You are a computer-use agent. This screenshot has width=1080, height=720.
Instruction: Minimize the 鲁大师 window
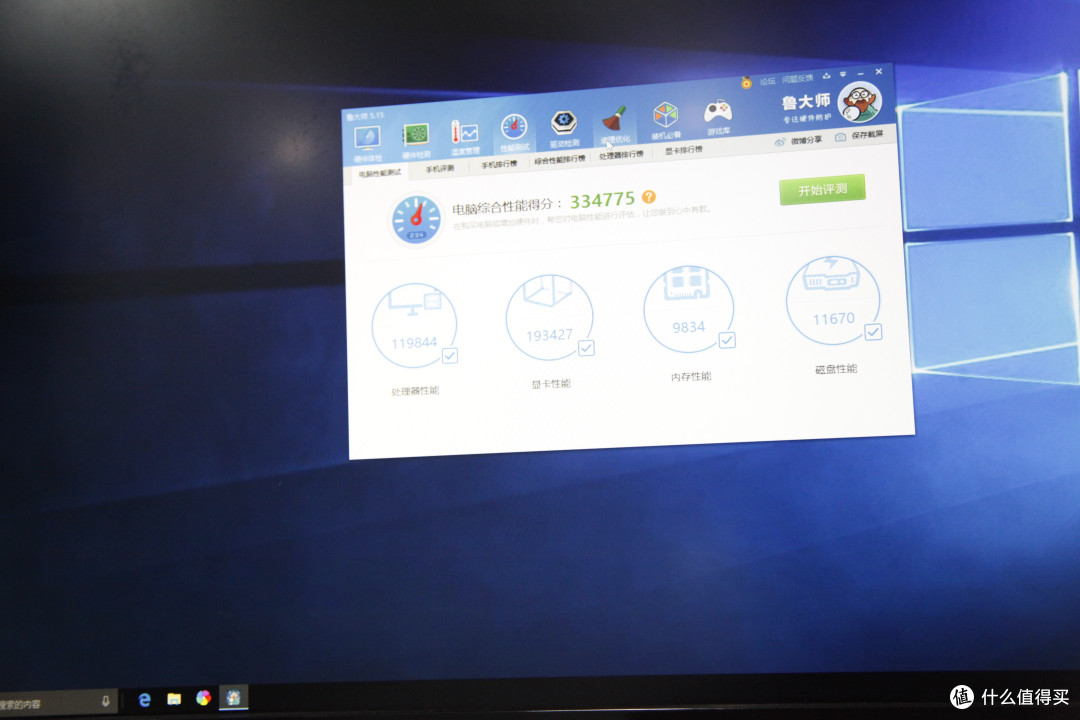point(860,73)
